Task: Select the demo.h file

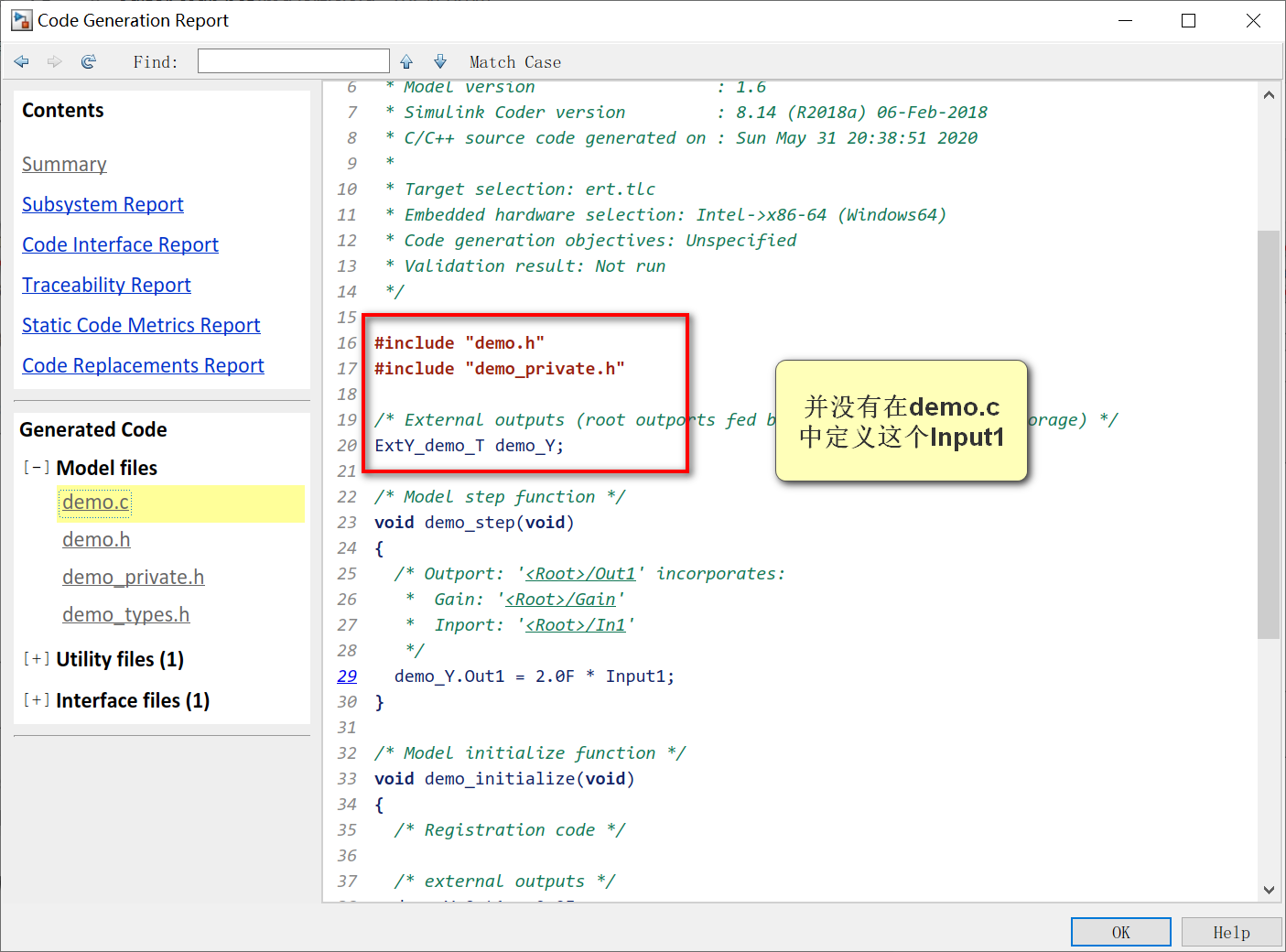Action: [x=96, y=540]
